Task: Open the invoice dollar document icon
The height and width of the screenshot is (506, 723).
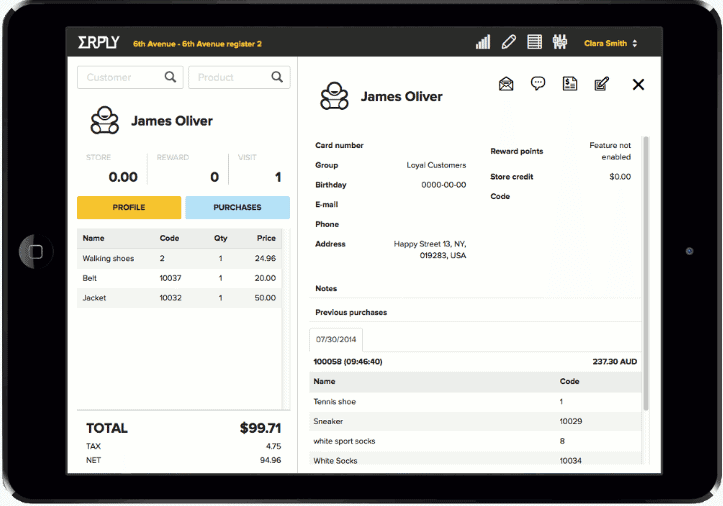Action: (569, 83)
